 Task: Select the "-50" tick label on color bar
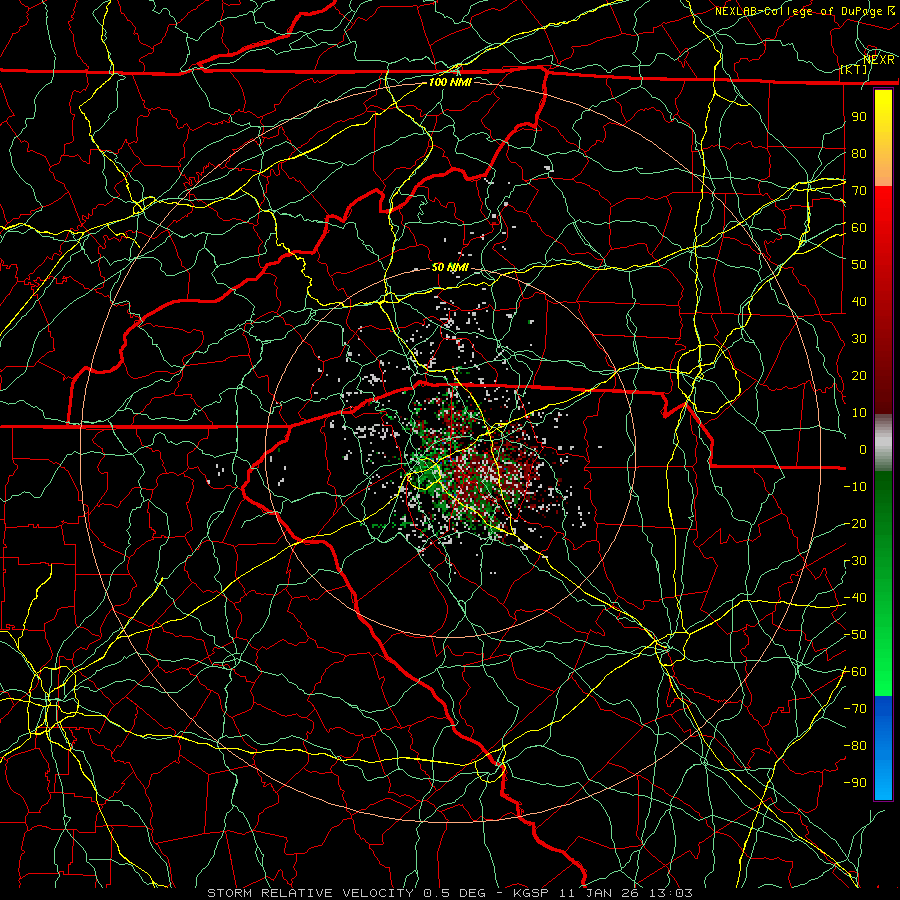[855, 635]
